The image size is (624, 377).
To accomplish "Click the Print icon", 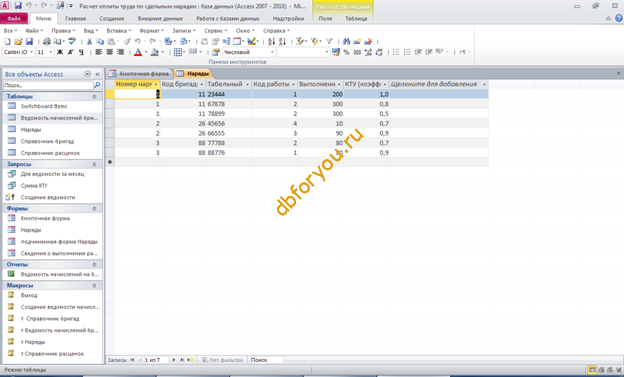I will pos(47,41).
